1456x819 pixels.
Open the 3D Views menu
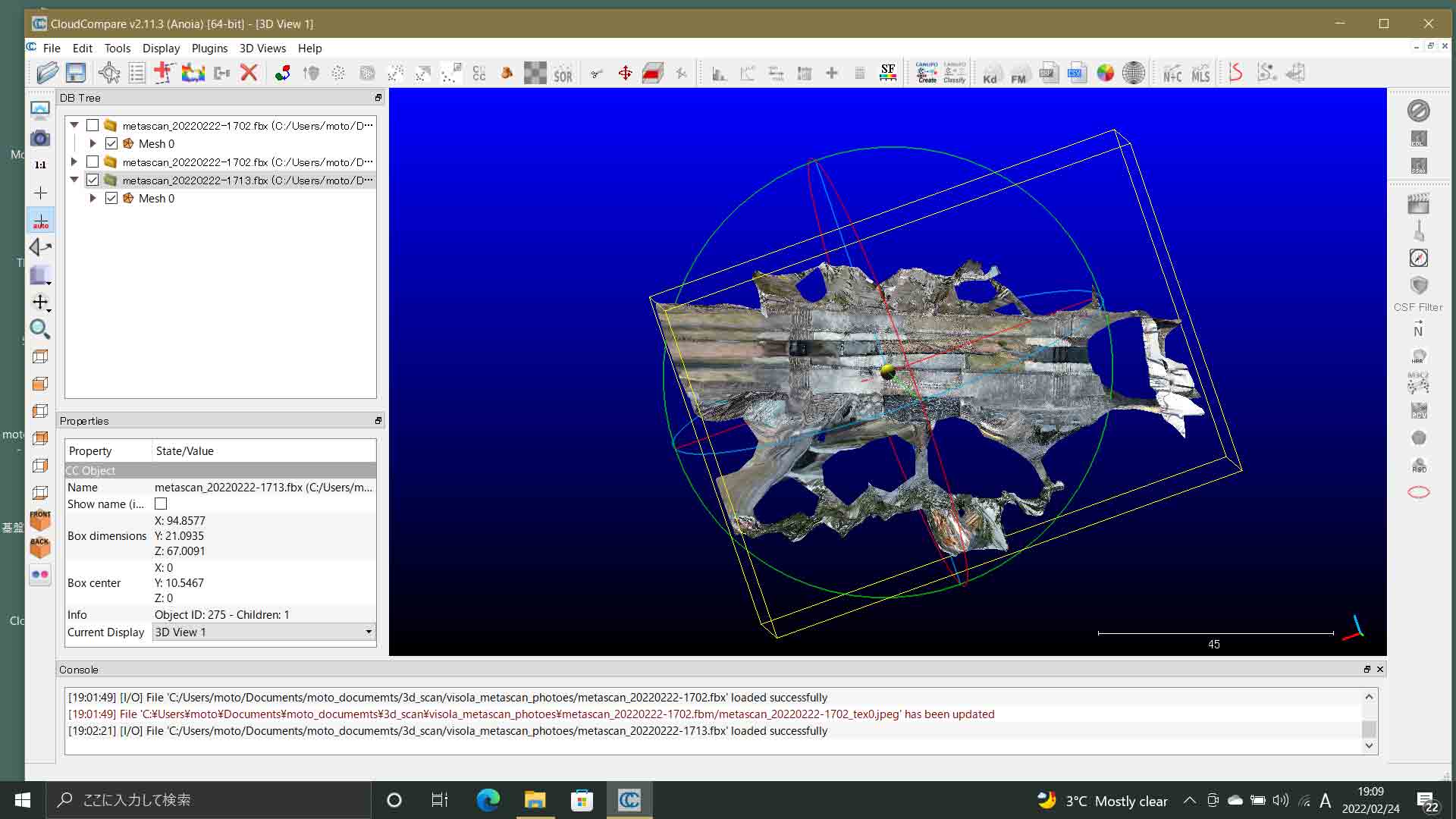click(262, 48)
